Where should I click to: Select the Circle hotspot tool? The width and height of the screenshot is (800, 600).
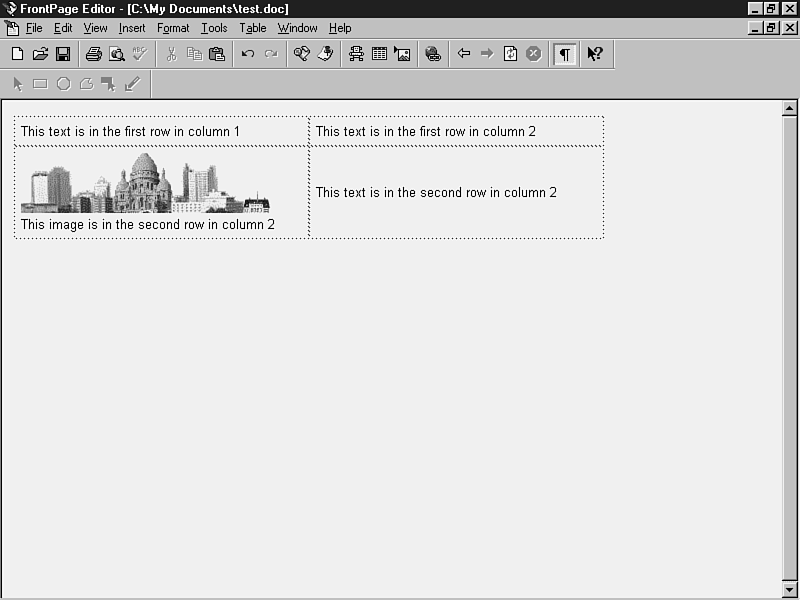coord(64,84)
